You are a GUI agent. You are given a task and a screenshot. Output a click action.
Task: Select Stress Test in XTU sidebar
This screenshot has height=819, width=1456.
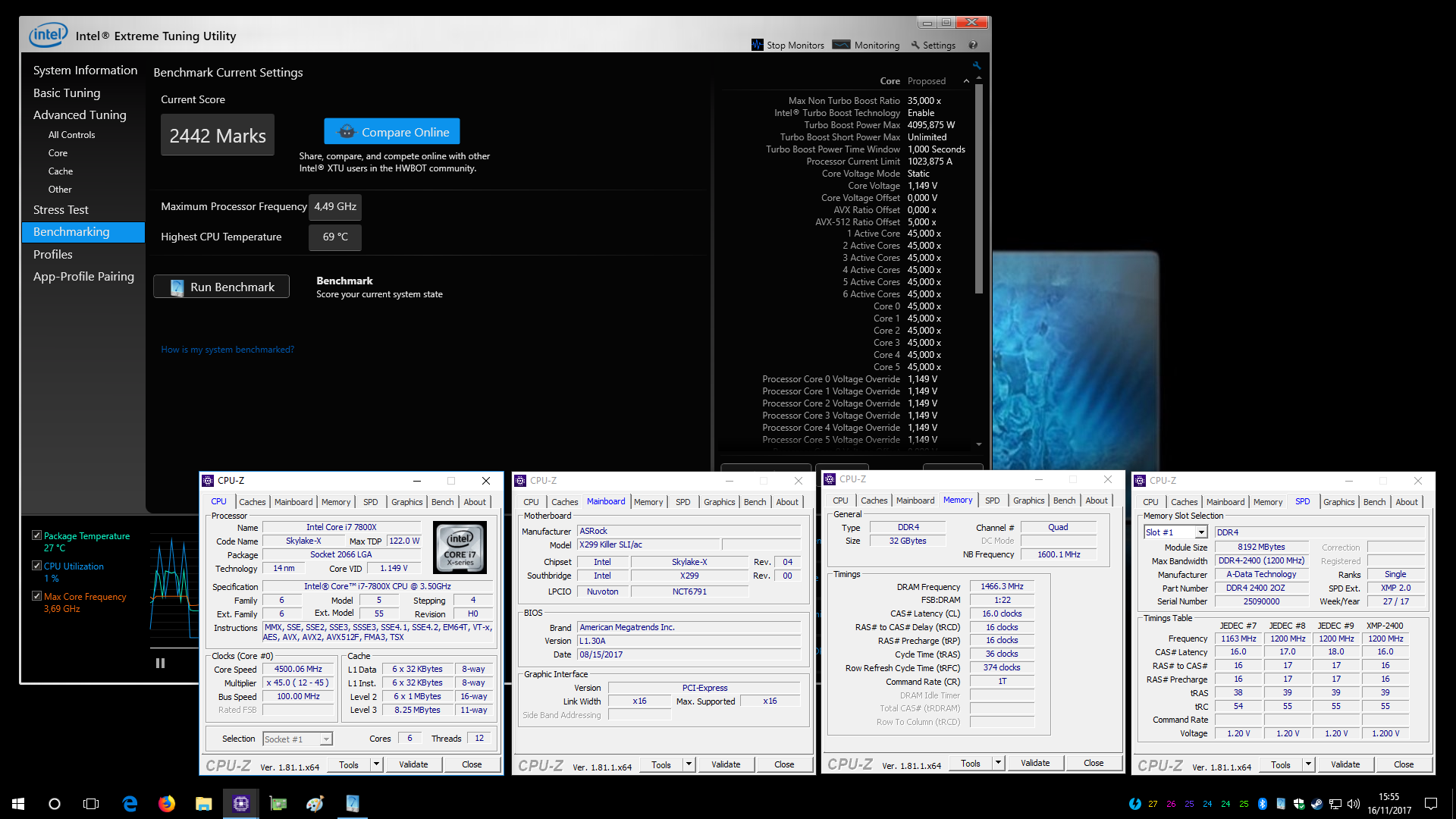(x=61, y=209)
